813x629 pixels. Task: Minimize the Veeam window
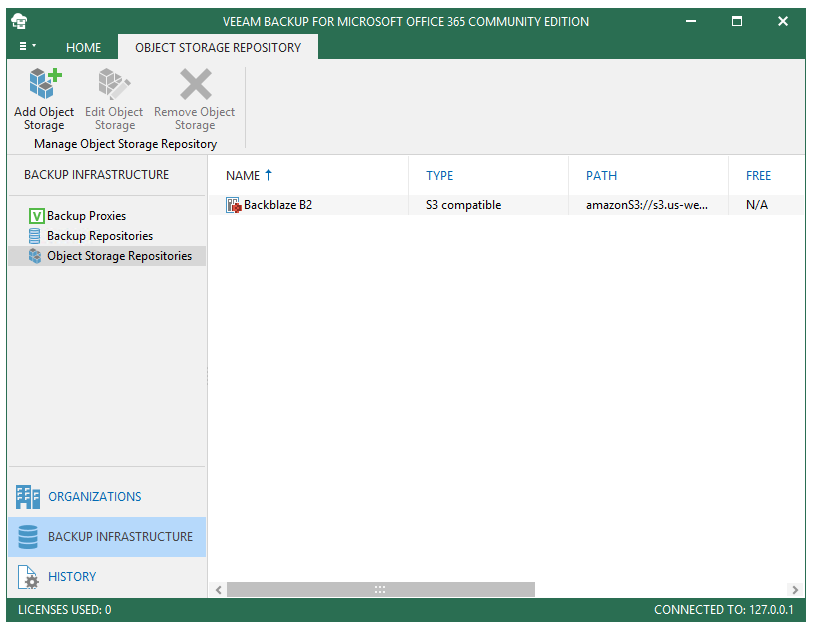click(691, 21)
